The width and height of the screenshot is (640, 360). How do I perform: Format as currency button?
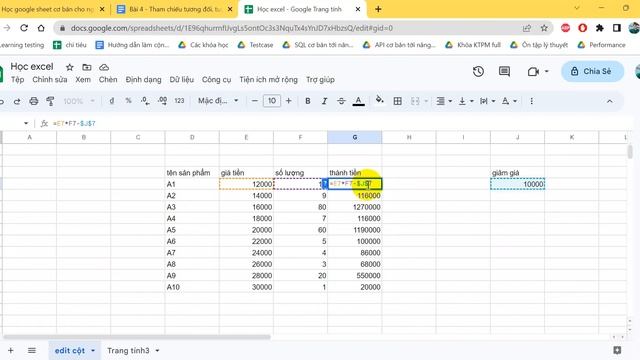click(112, 101)
